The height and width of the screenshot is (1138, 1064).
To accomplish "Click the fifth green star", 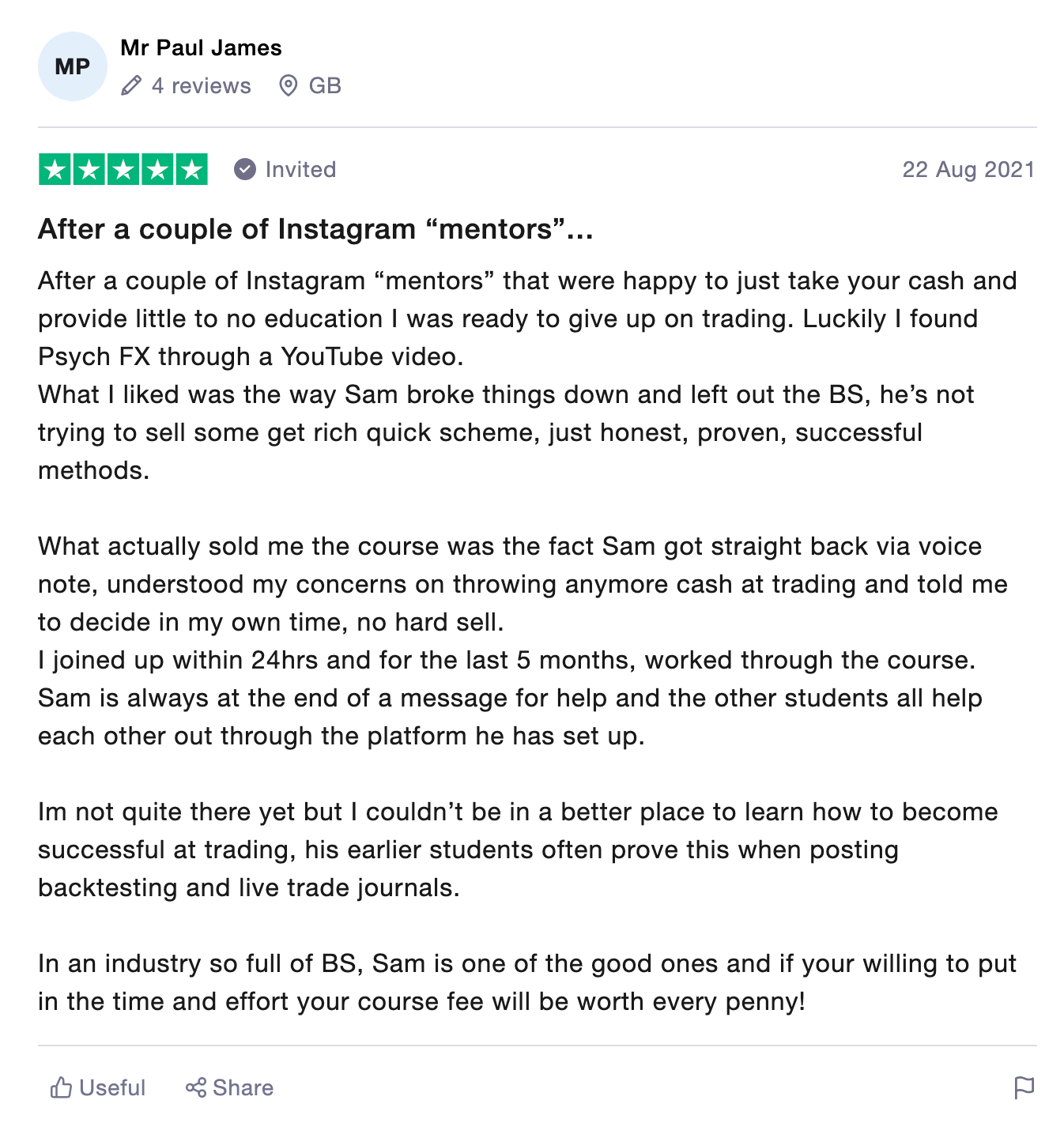I will (x=192, y=170).
